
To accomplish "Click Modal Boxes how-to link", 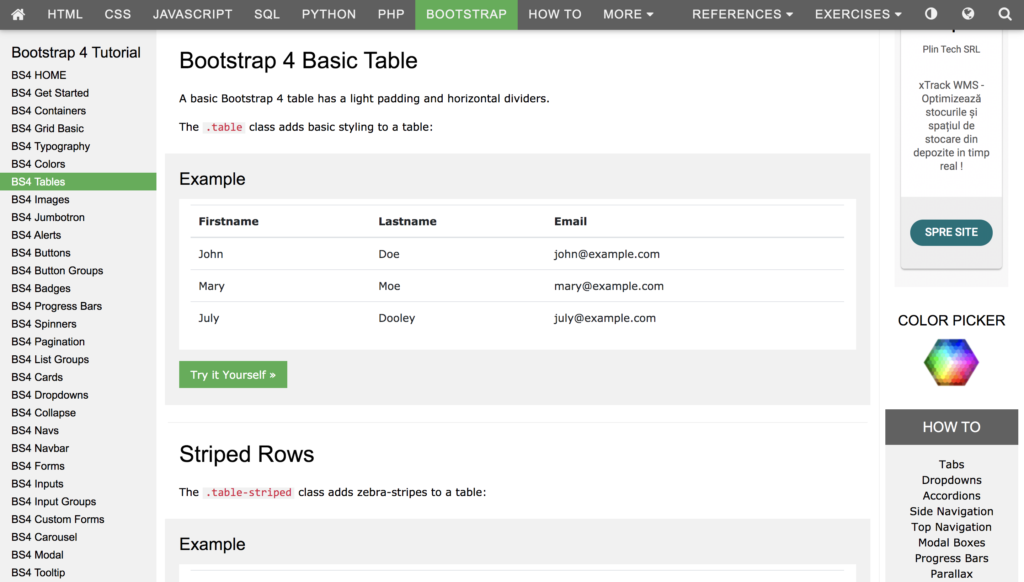I will 951,543.
